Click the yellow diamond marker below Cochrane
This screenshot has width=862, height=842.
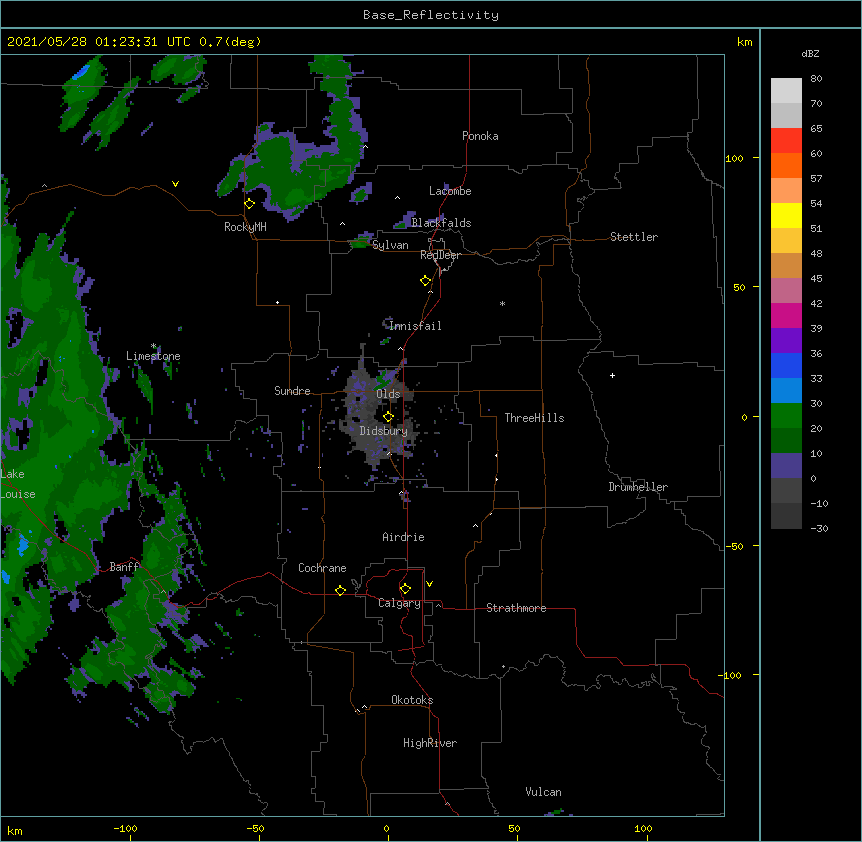(x=340, y=590)
